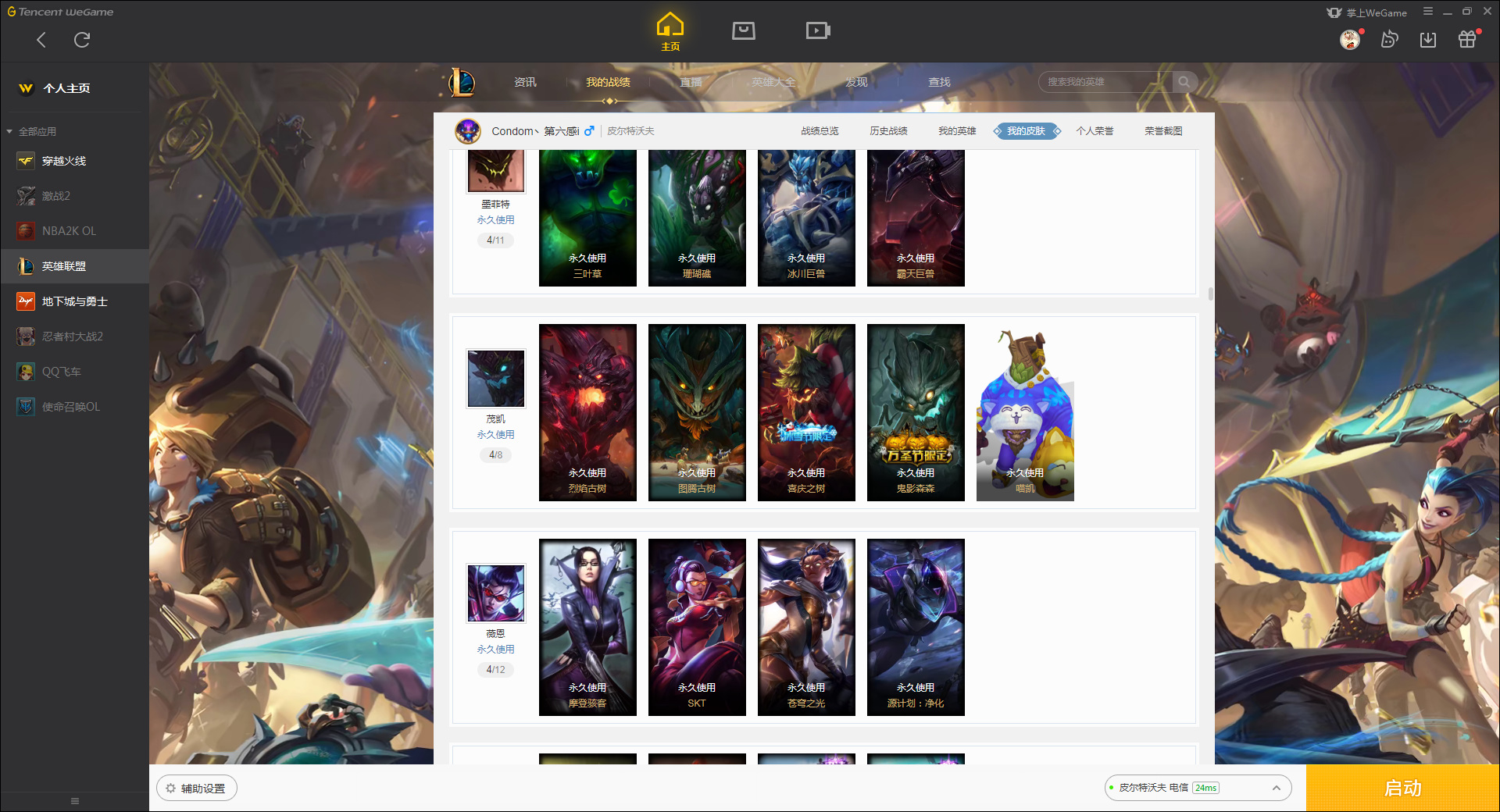Select 使命召唤OL in sidebar
The width and height of the screenshot is (1500, 812).
pos(74,407)
